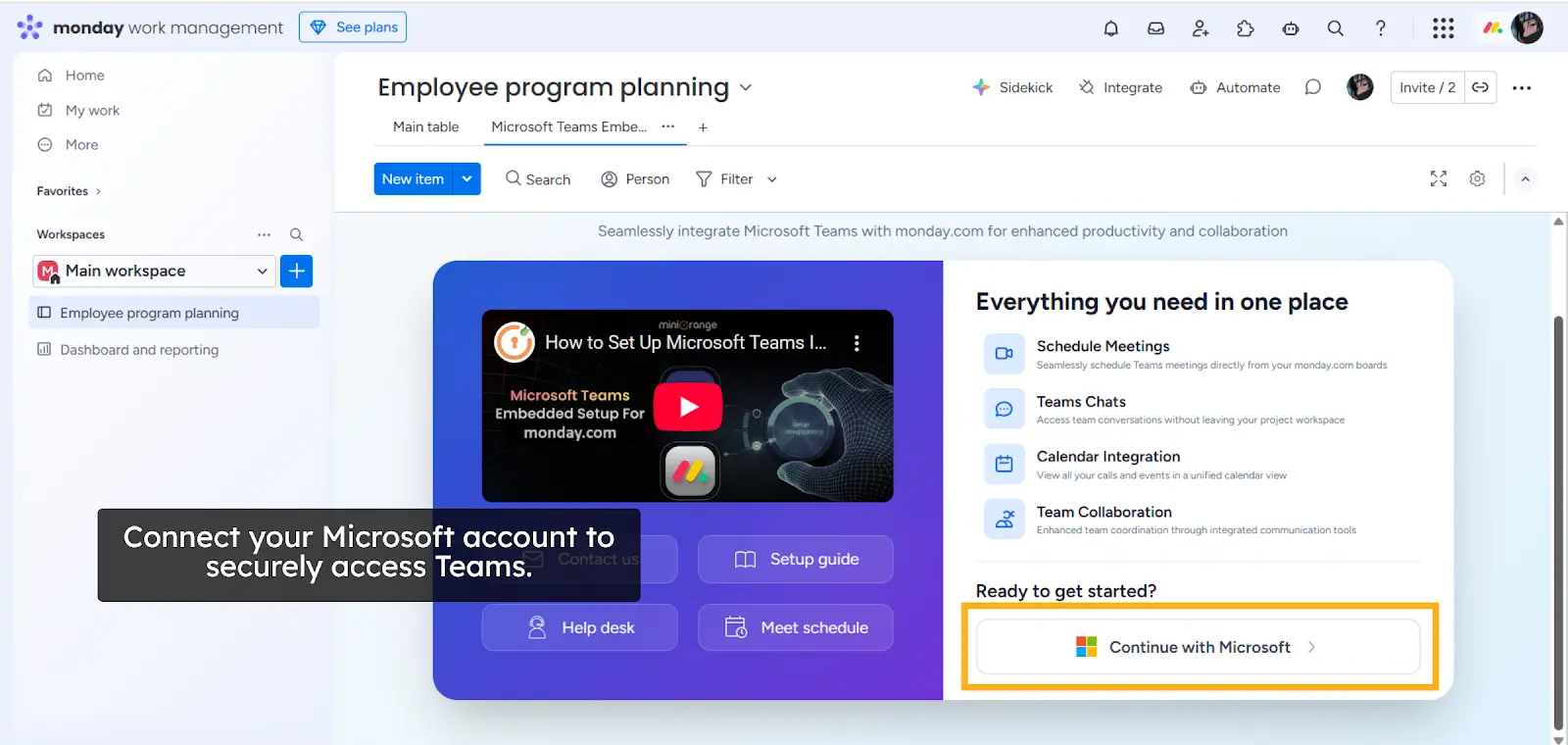Open the Main workspace selector dropdown
This screenshot has width=1568, height=745.
coord(155,271)
